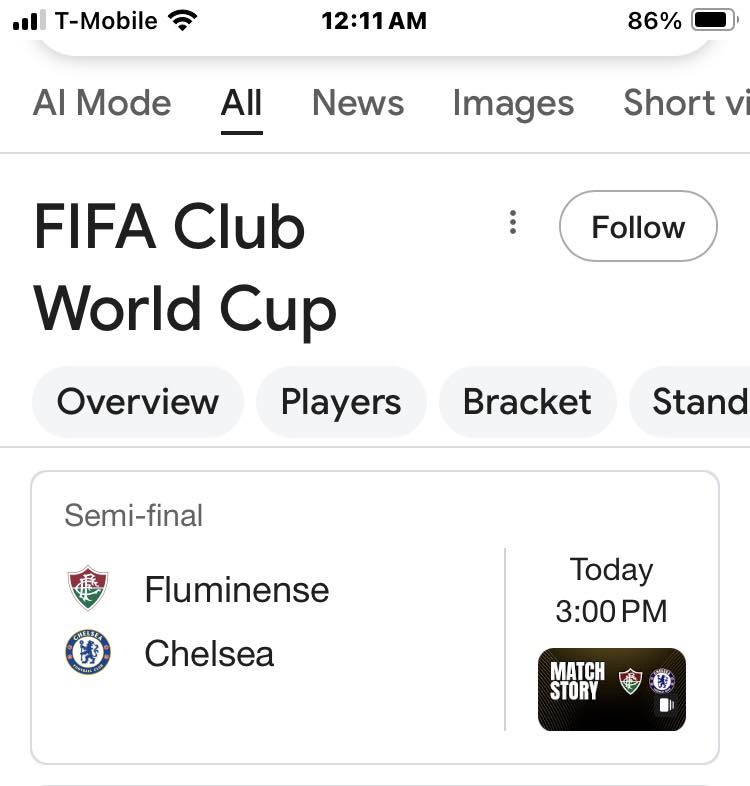Tap the Fluminense club crest
Viewport: 750px width, 786px height.
click(88, 587)
